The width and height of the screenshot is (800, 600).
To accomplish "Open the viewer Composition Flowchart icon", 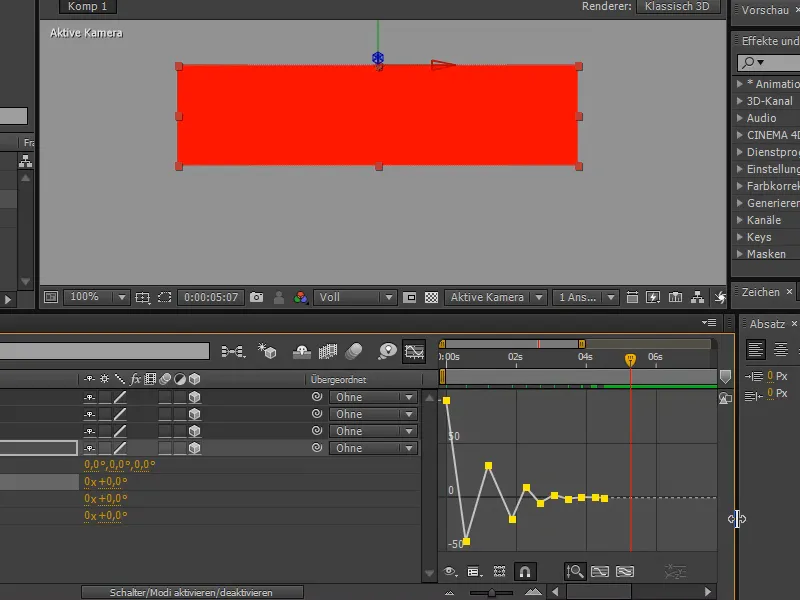I will 697,297.
